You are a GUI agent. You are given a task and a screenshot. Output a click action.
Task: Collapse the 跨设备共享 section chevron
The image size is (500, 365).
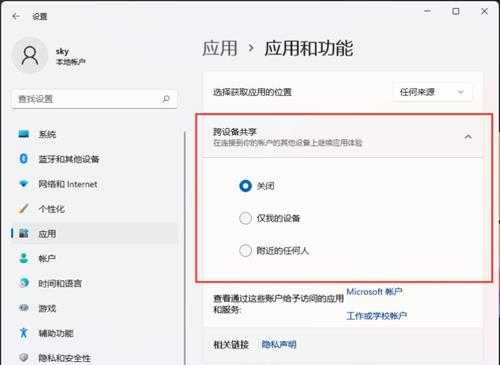pyautogui.click(x=468, y=137)
